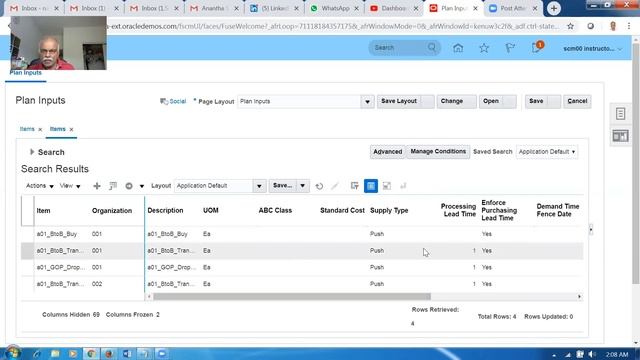640x360 pixels.
Task: Click the magnifier icon in header search
Action: pos(432,48)
